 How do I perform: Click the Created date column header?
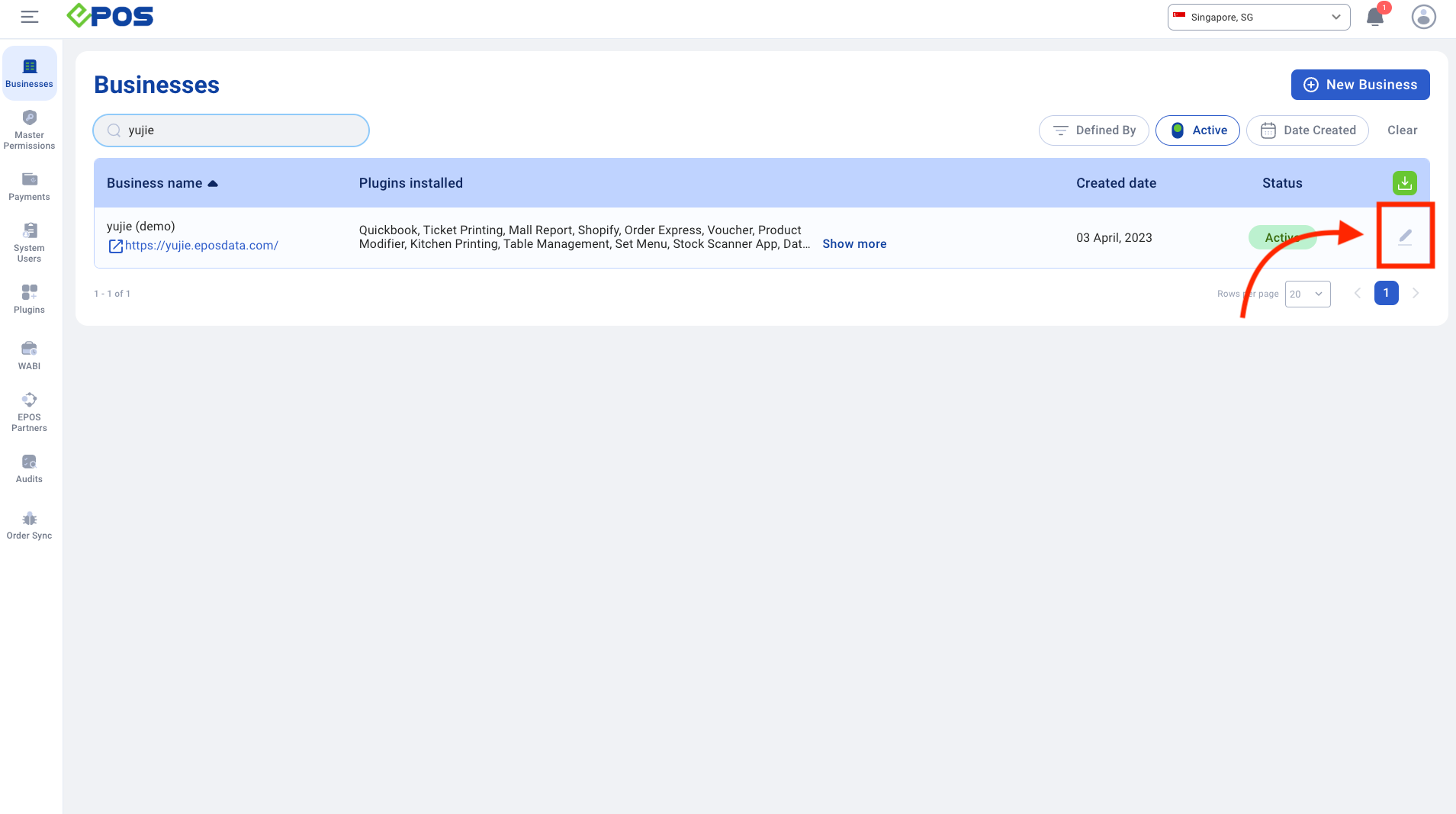pos(1116,183)
